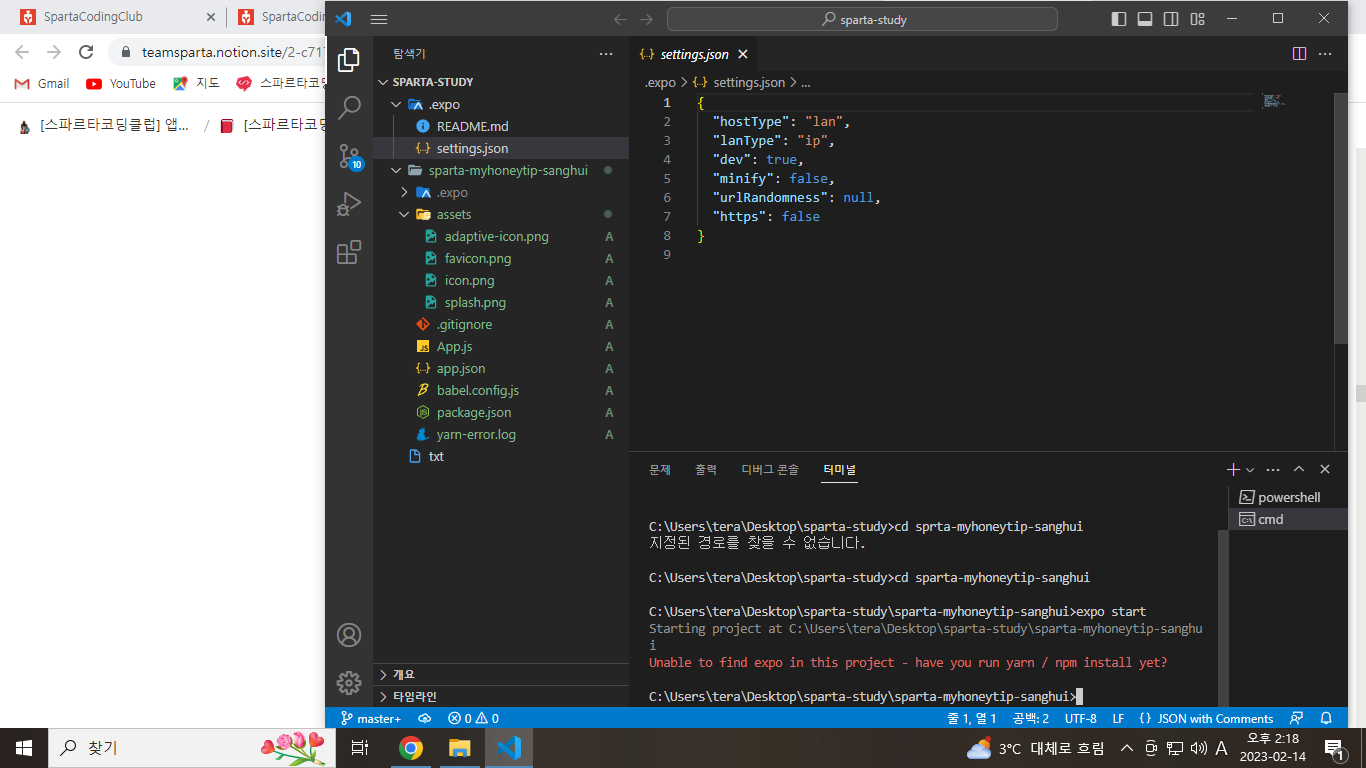The height and width of the screenshot is (768, 1366).
Task: Go back using the VS Code navigation arrow
Action: tap(620, 19)
